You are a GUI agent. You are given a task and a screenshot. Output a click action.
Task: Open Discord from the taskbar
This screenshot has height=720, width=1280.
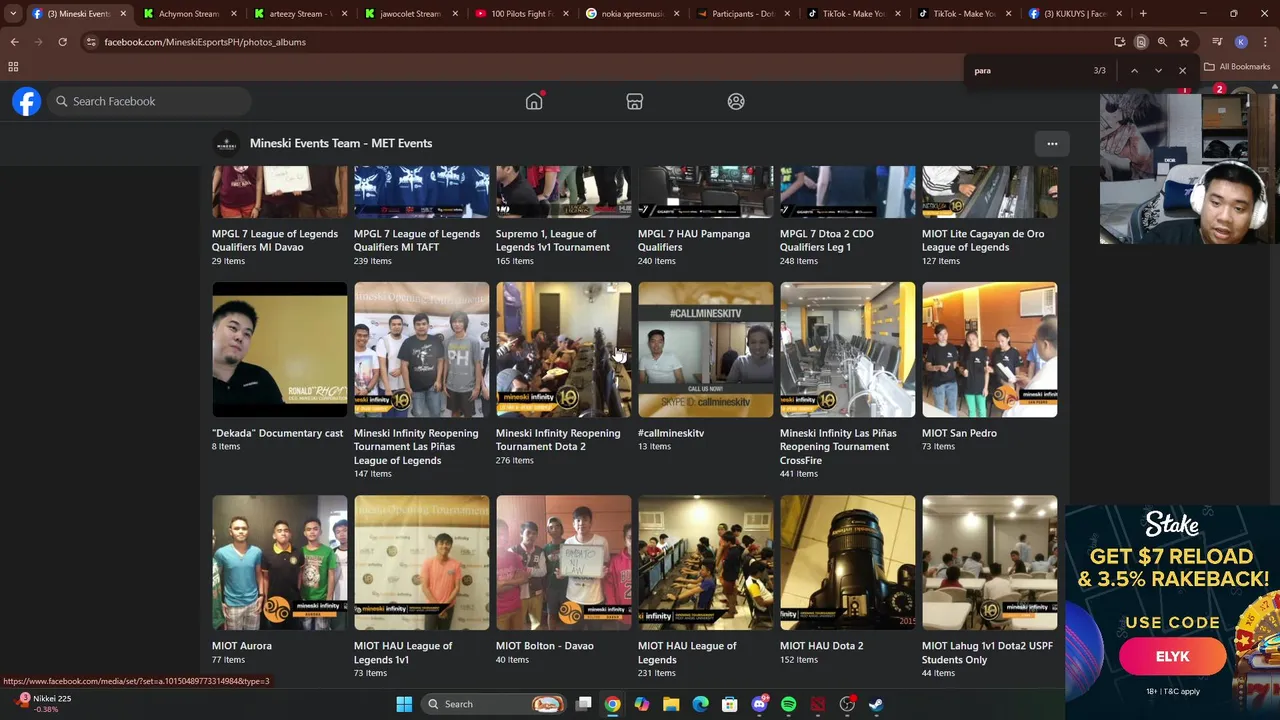[x=760, y=704]
